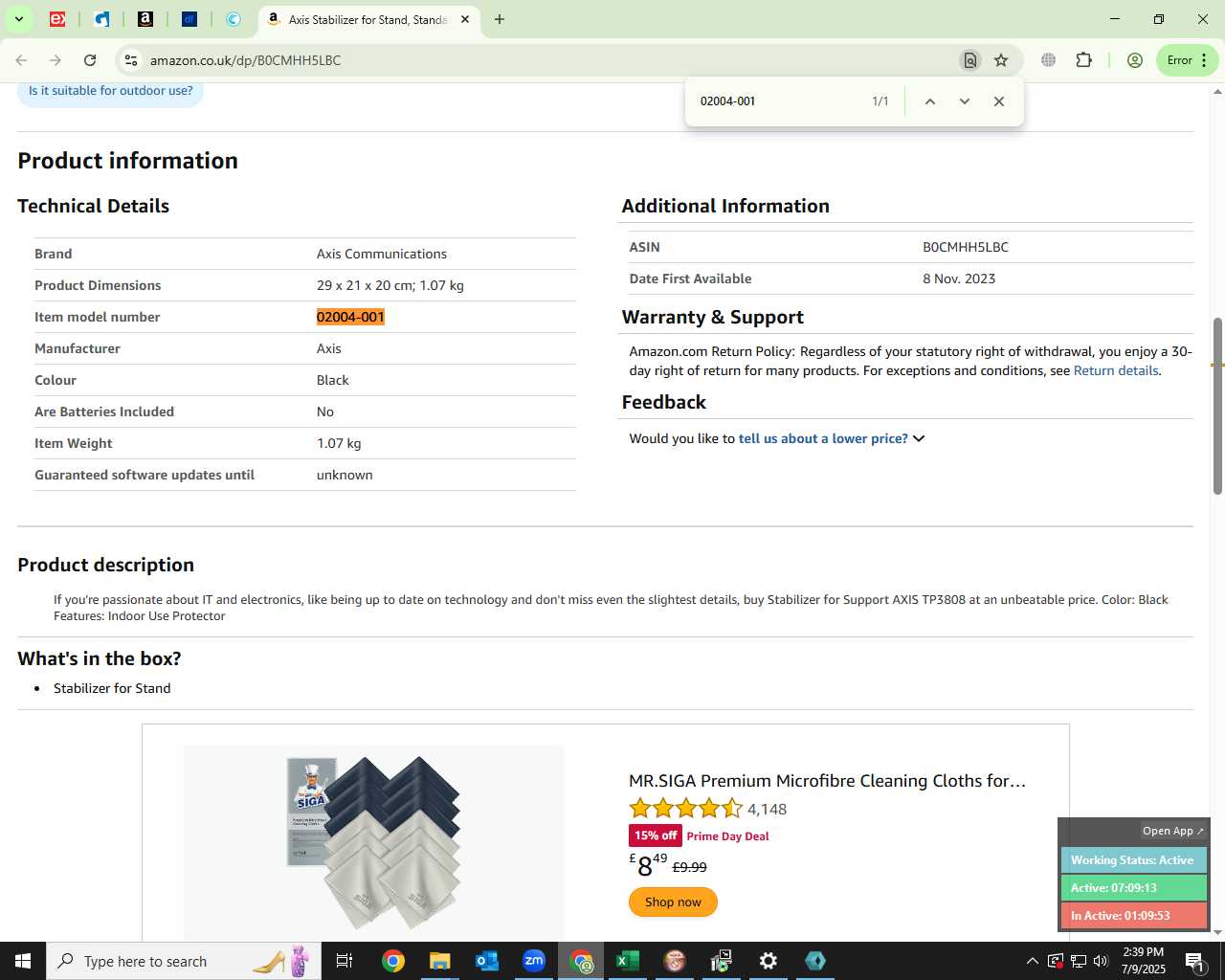Viewport: 1225px width, 980px height.
Task: Open File Explorer from the taskbar
Action: click(x=439, y=961)
